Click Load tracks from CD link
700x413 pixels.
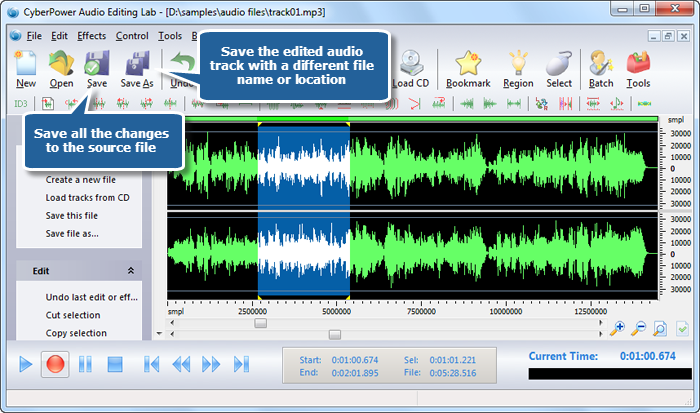pos(88,197)
